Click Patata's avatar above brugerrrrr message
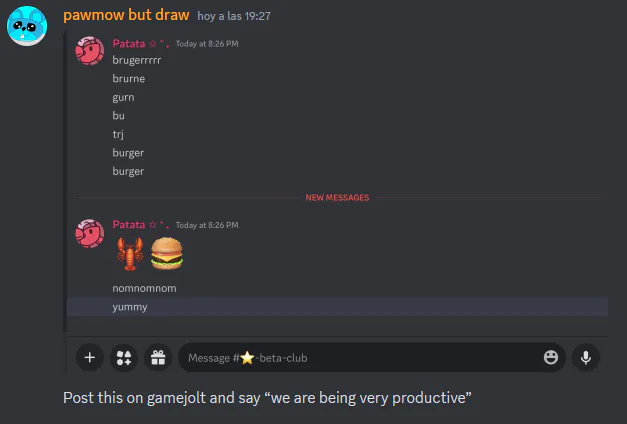Image resolution: width=627 pixels, height=424 pixels. coord(90,50)
